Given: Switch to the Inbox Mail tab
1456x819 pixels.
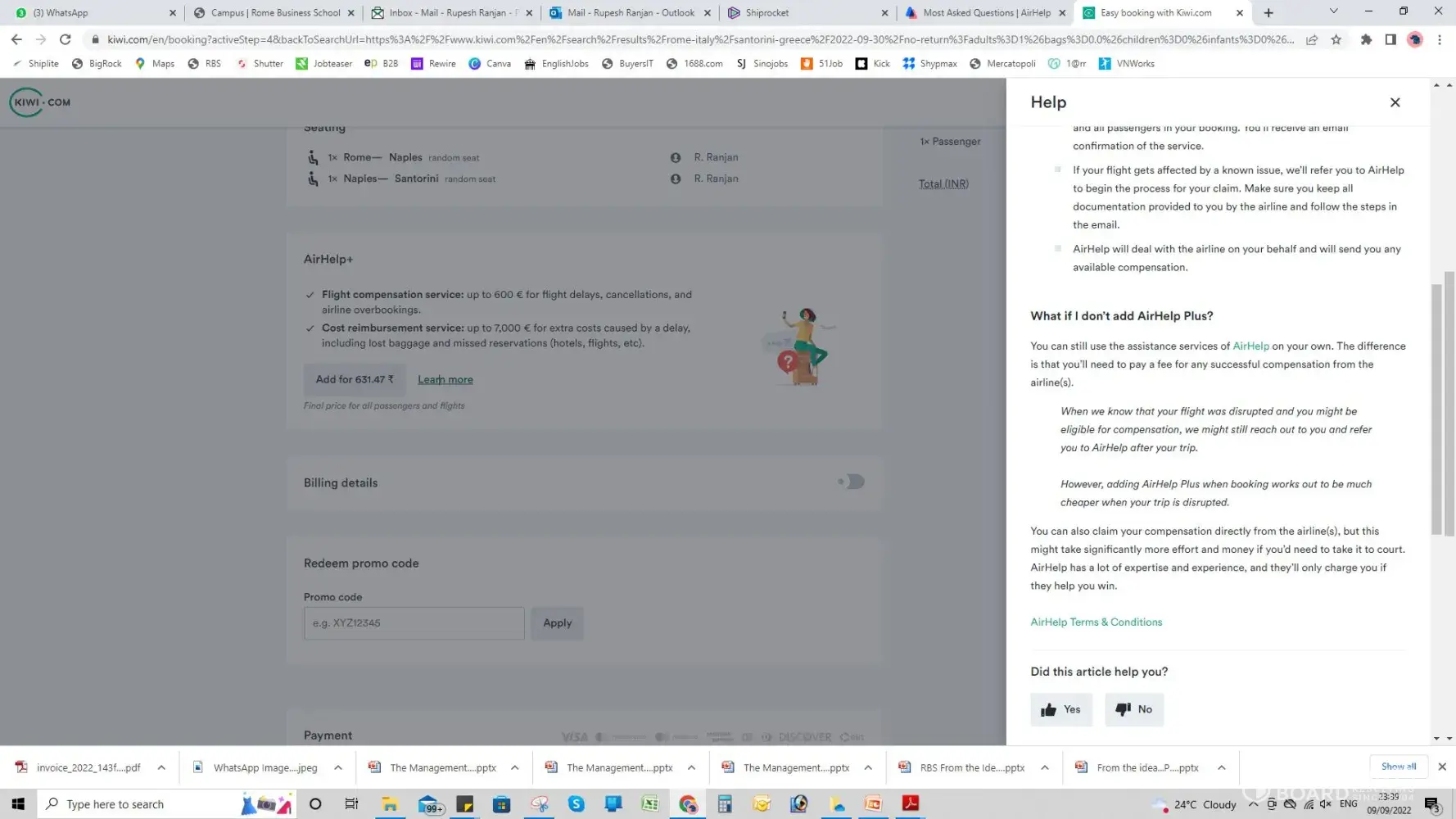Looking at the screenshot, I should [452, 12].
